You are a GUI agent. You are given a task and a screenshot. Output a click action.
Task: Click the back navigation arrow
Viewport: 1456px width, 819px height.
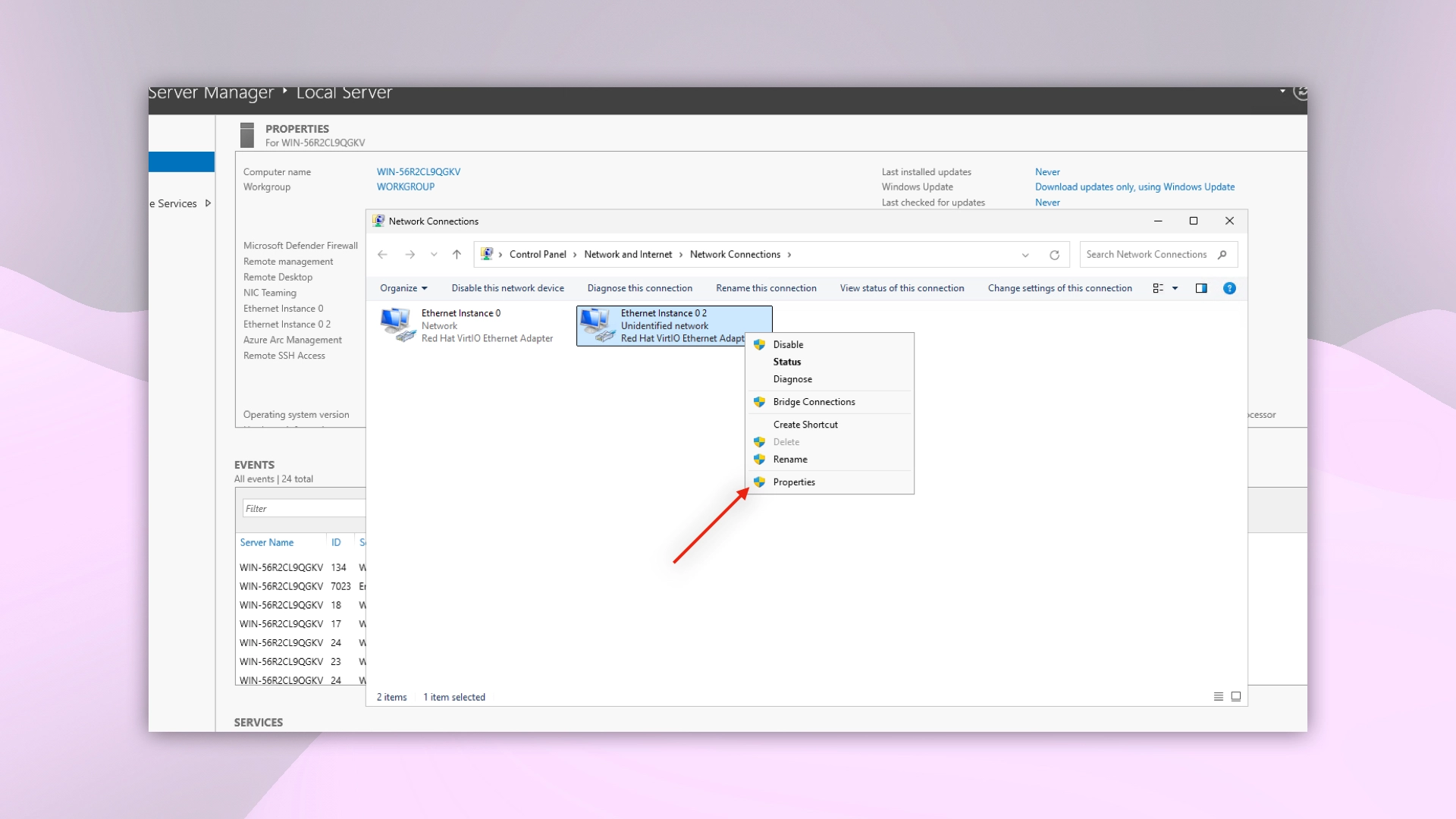tap(383, 255)
